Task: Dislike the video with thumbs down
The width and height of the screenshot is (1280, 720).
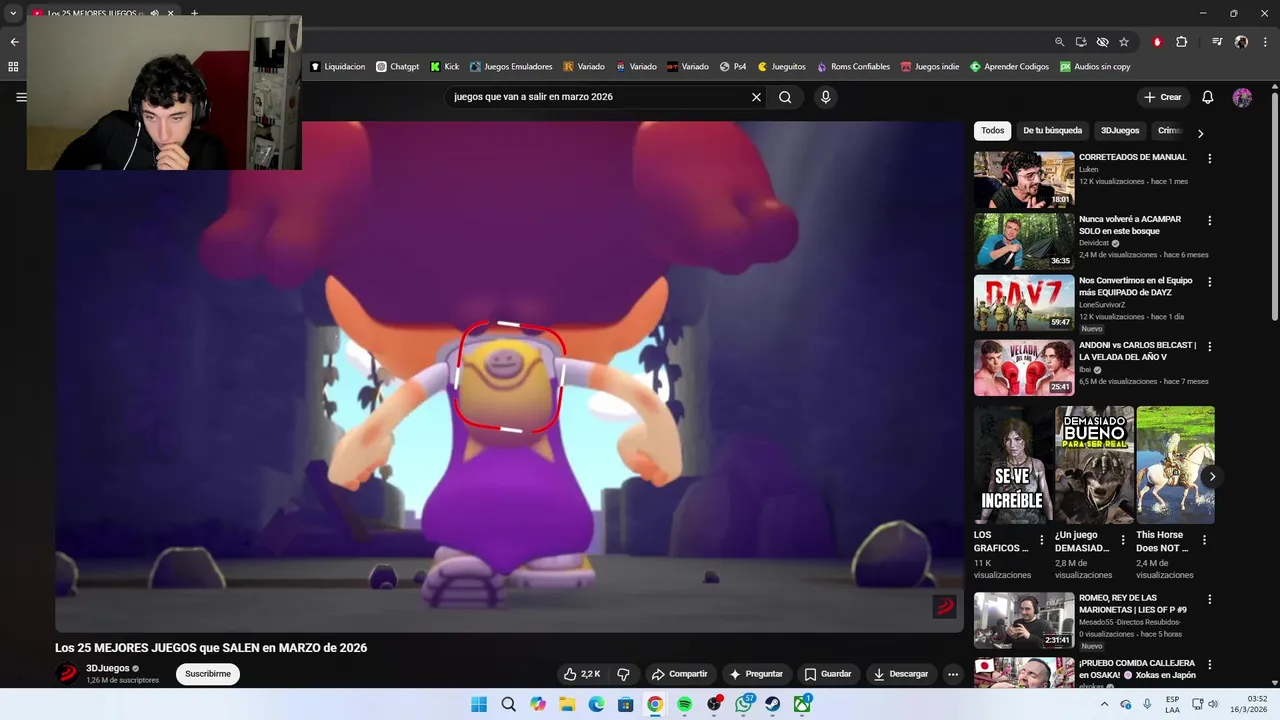Action: pos(623,674)
